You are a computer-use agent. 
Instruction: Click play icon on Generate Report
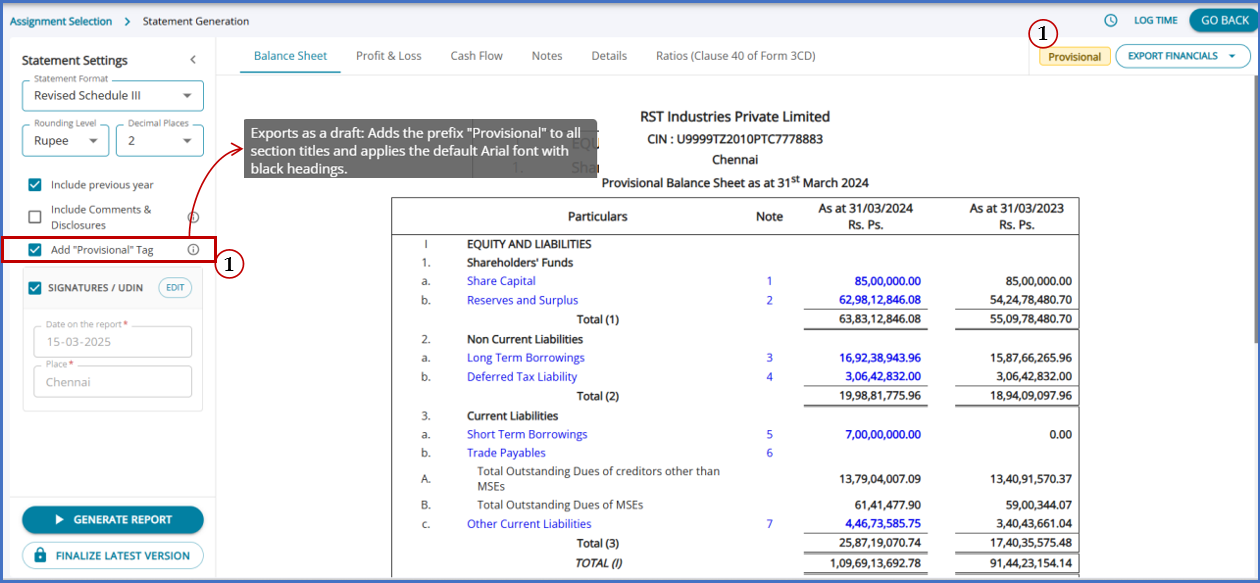(60, 520)
